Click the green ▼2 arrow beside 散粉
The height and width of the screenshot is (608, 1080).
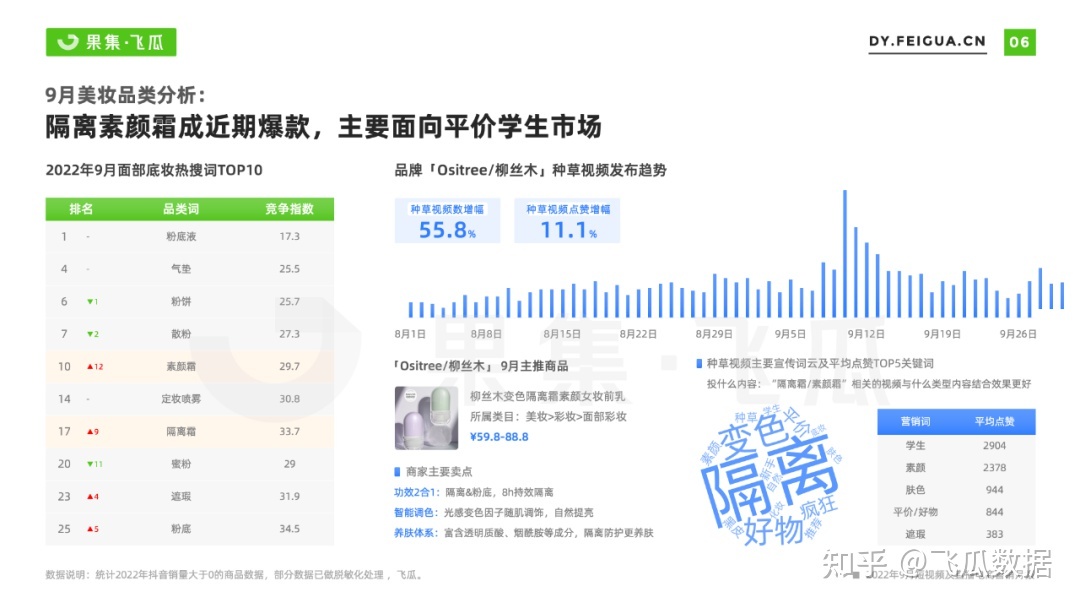93,334
